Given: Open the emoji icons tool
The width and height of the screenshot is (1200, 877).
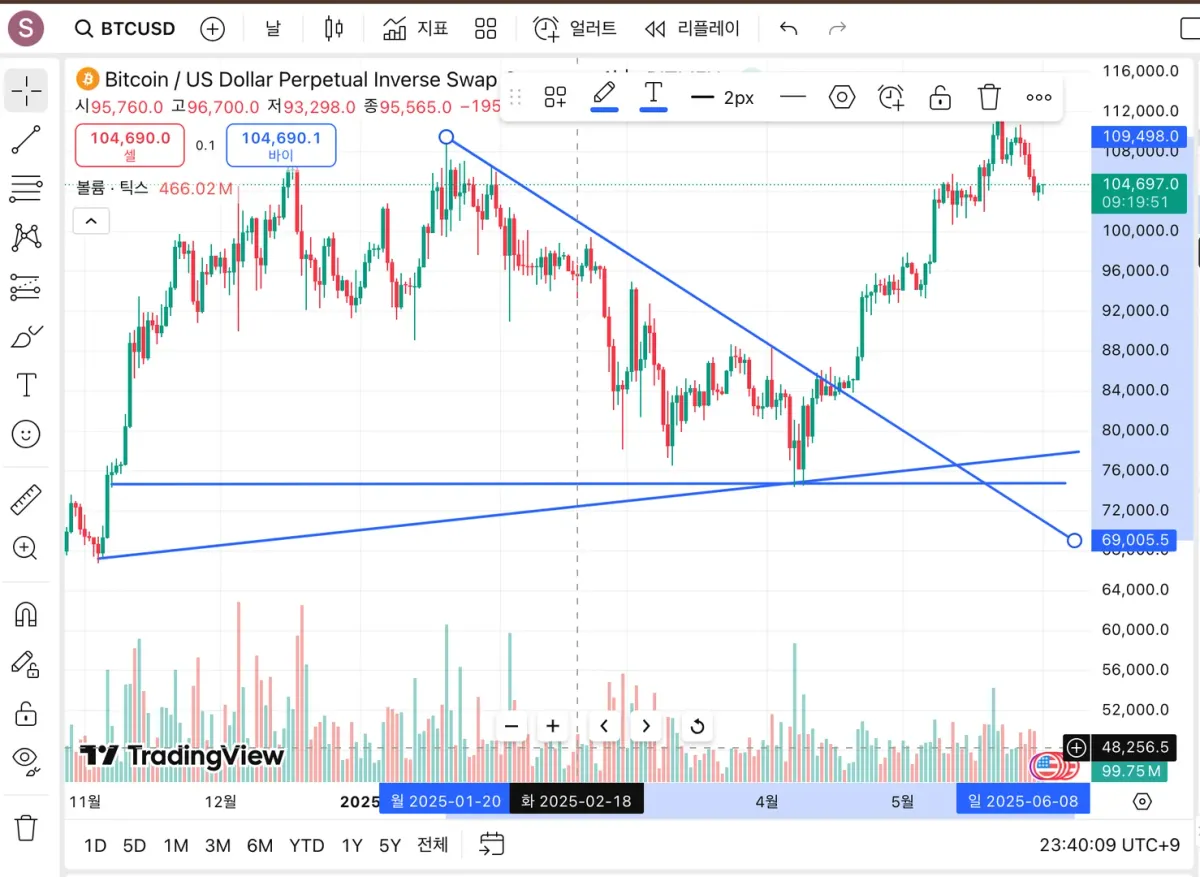Looking at the screenshot, I should point(26,434).
